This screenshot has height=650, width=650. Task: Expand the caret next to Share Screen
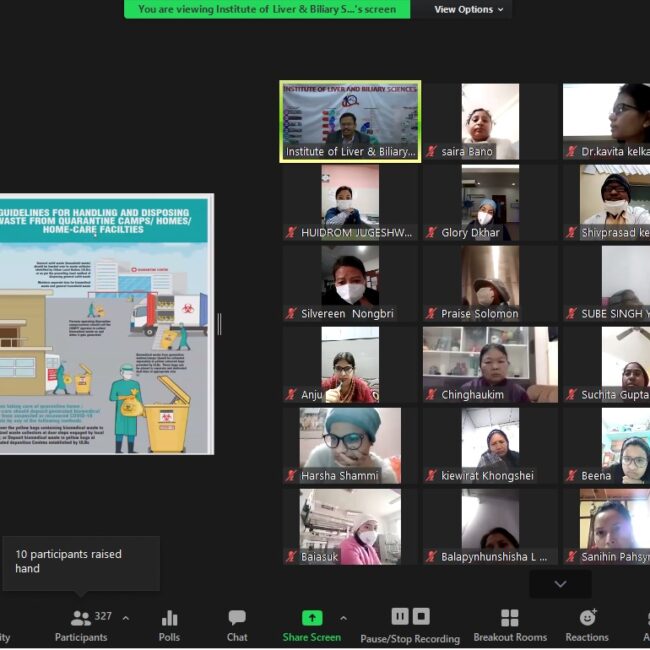[343, 617]
